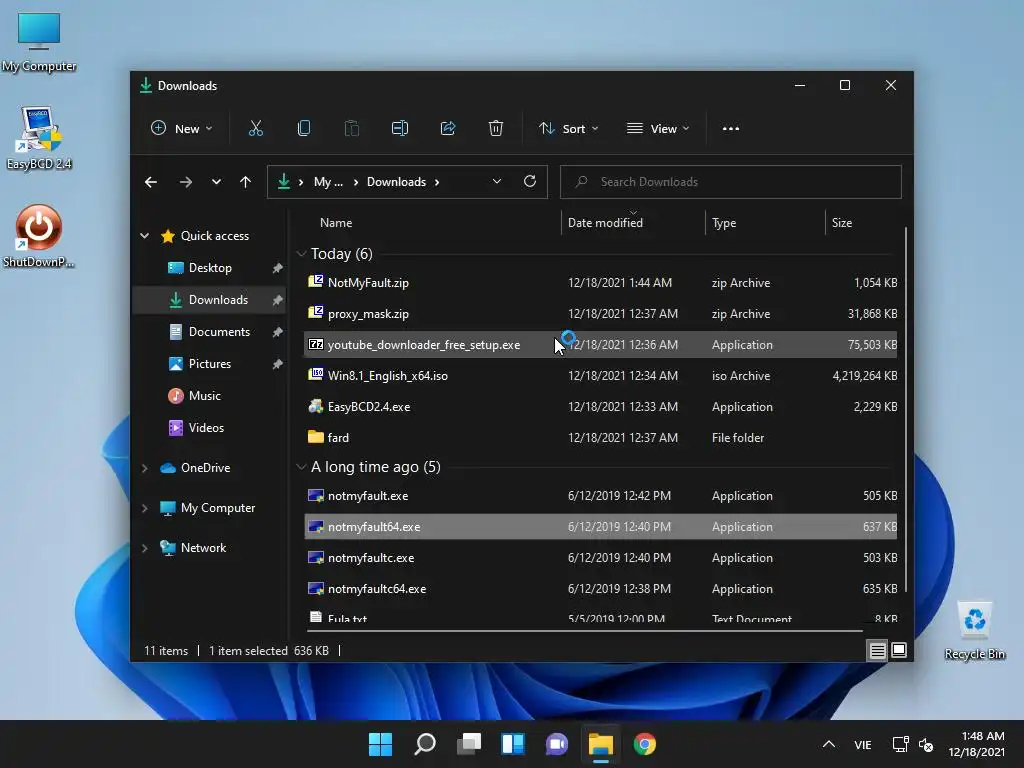Open taskbar Search
The image size is (1024, 768).
tap(424, 744)
